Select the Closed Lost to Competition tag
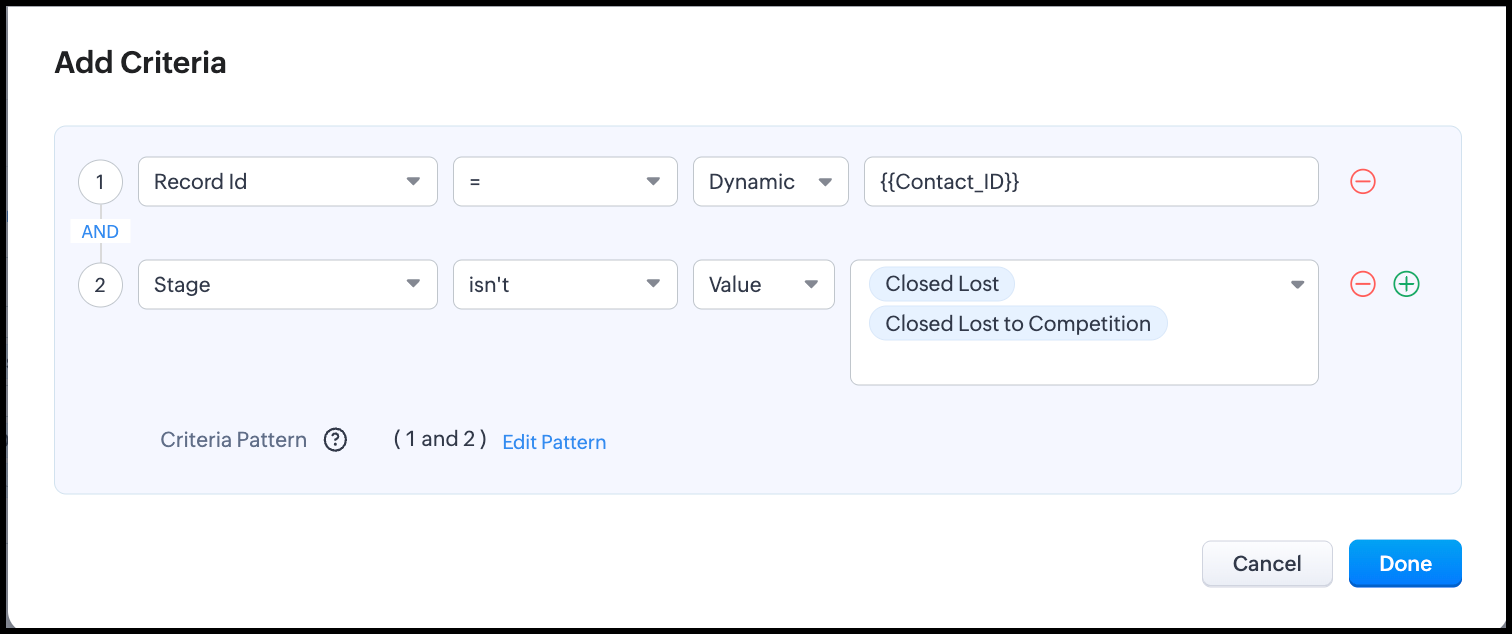 coord(1018,324)
